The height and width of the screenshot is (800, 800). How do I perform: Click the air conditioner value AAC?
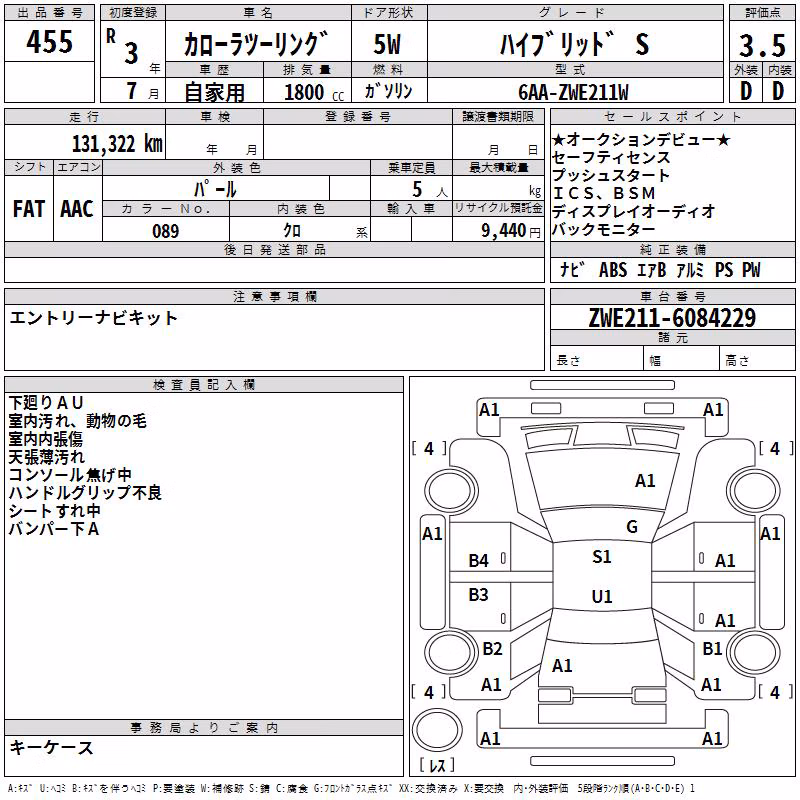point(77,209)
